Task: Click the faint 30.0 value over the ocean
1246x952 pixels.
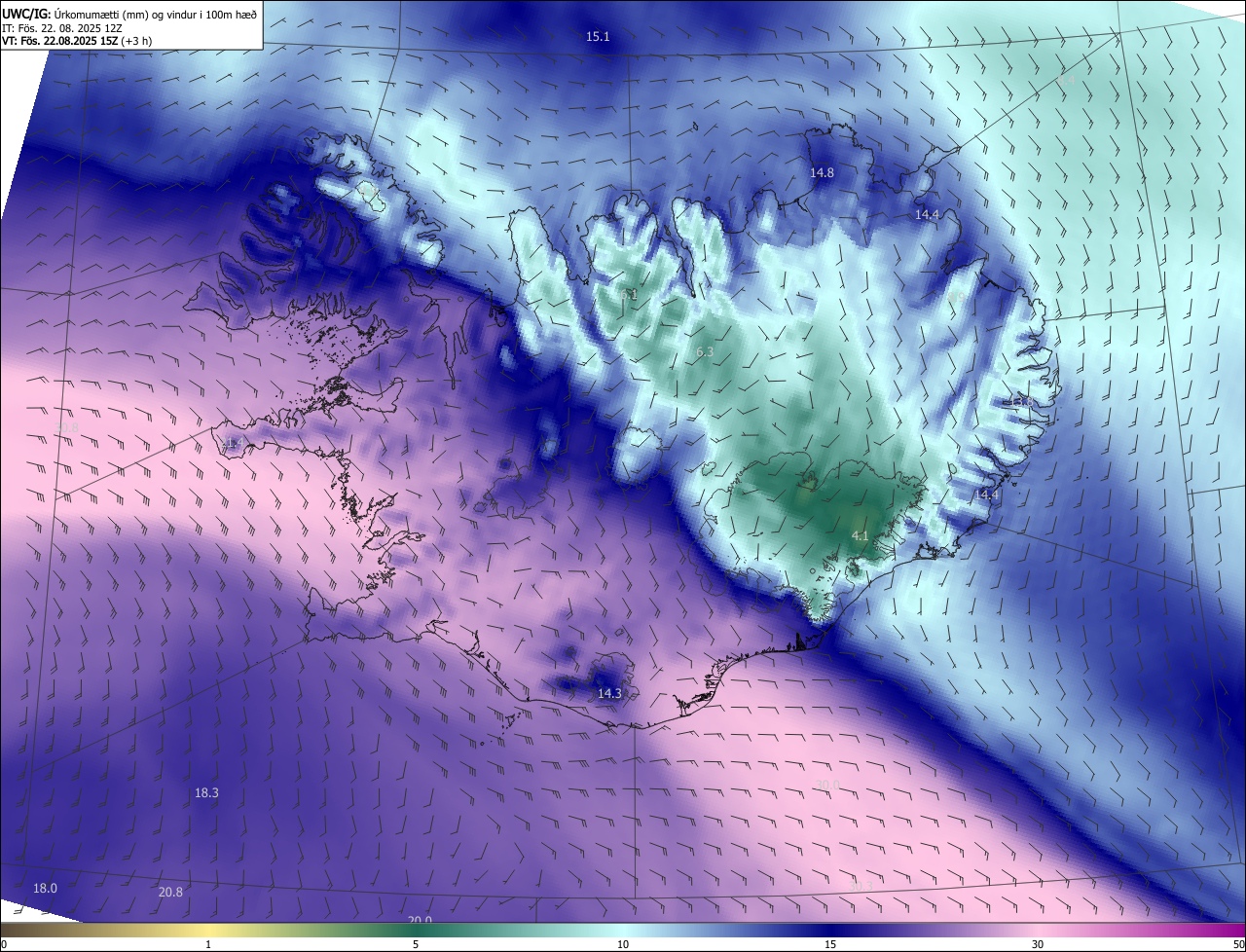Action: (x=827, y=786)
